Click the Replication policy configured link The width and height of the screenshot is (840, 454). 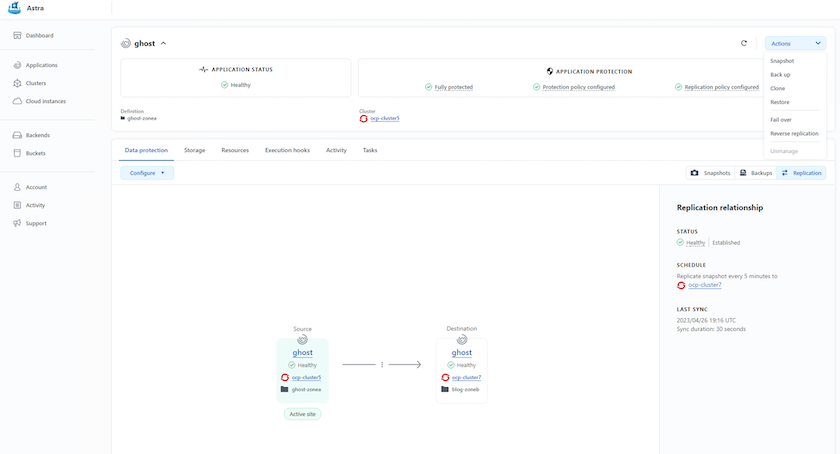coord(722,87)
